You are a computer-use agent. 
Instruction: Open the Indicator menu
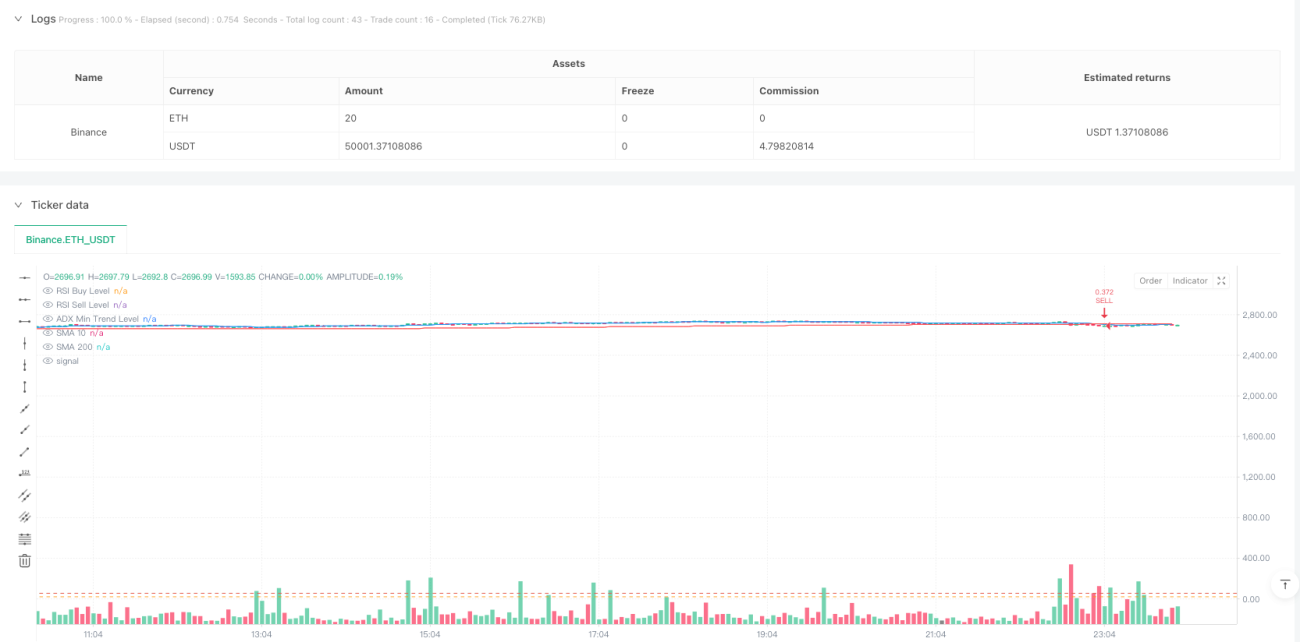point(1190,281)
